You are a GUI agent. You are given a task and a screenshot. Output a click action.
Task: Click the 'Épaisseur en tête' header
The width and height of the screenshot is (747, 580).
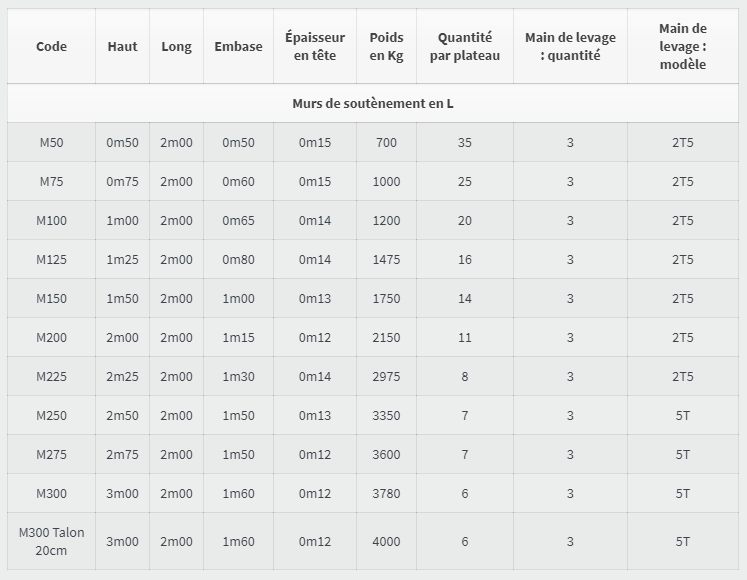315,46
